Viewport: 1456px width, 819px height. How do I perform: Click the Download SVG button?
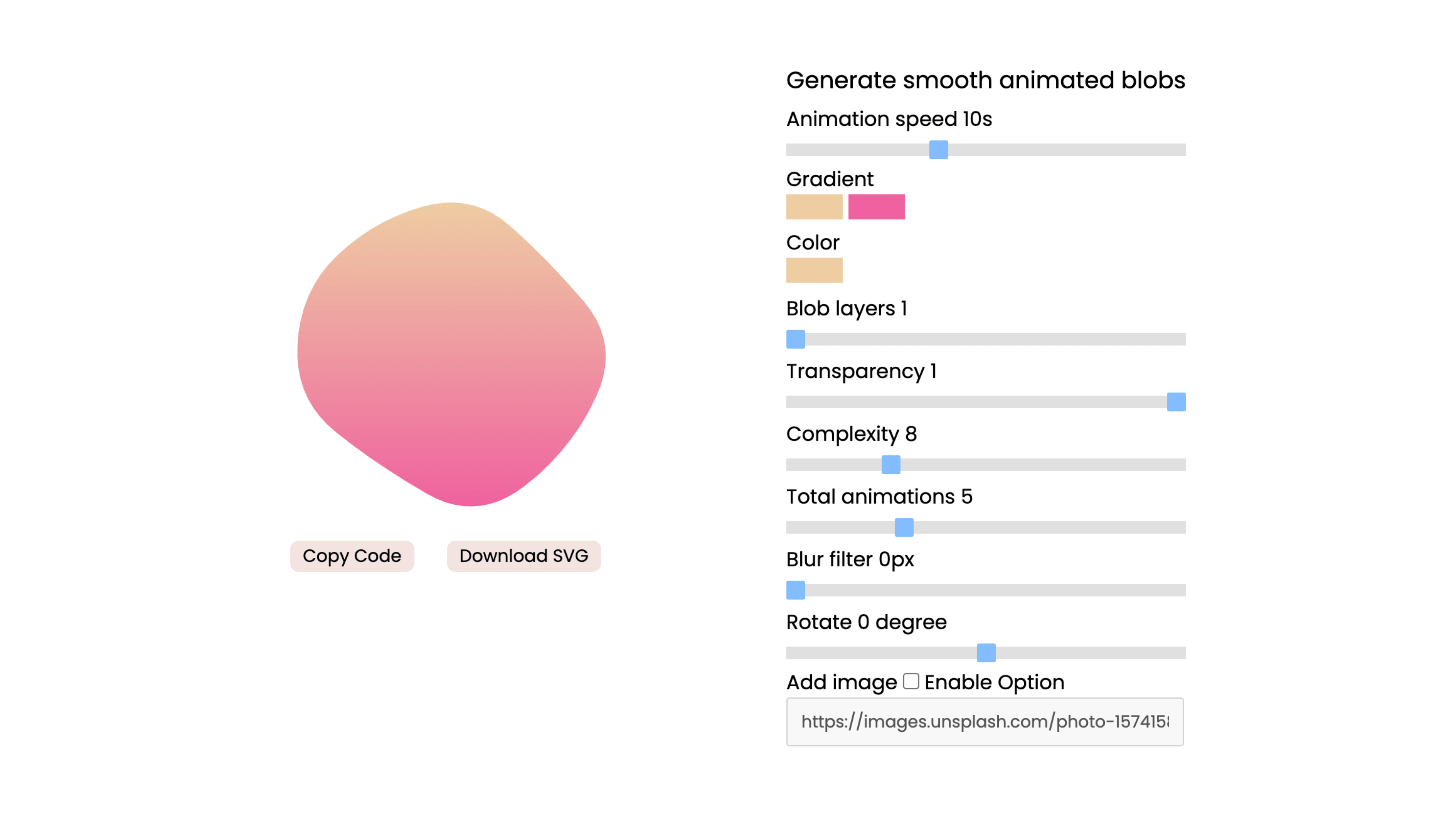pyautogui.click(x=523, y=555)
